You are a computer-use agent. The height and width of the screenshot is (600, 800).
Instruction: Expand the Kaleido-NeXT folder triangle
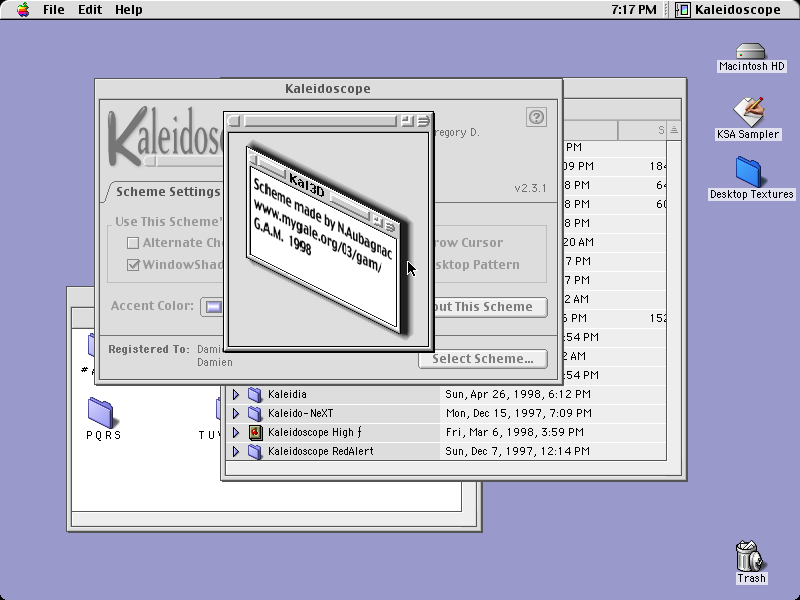coord(236,413)
